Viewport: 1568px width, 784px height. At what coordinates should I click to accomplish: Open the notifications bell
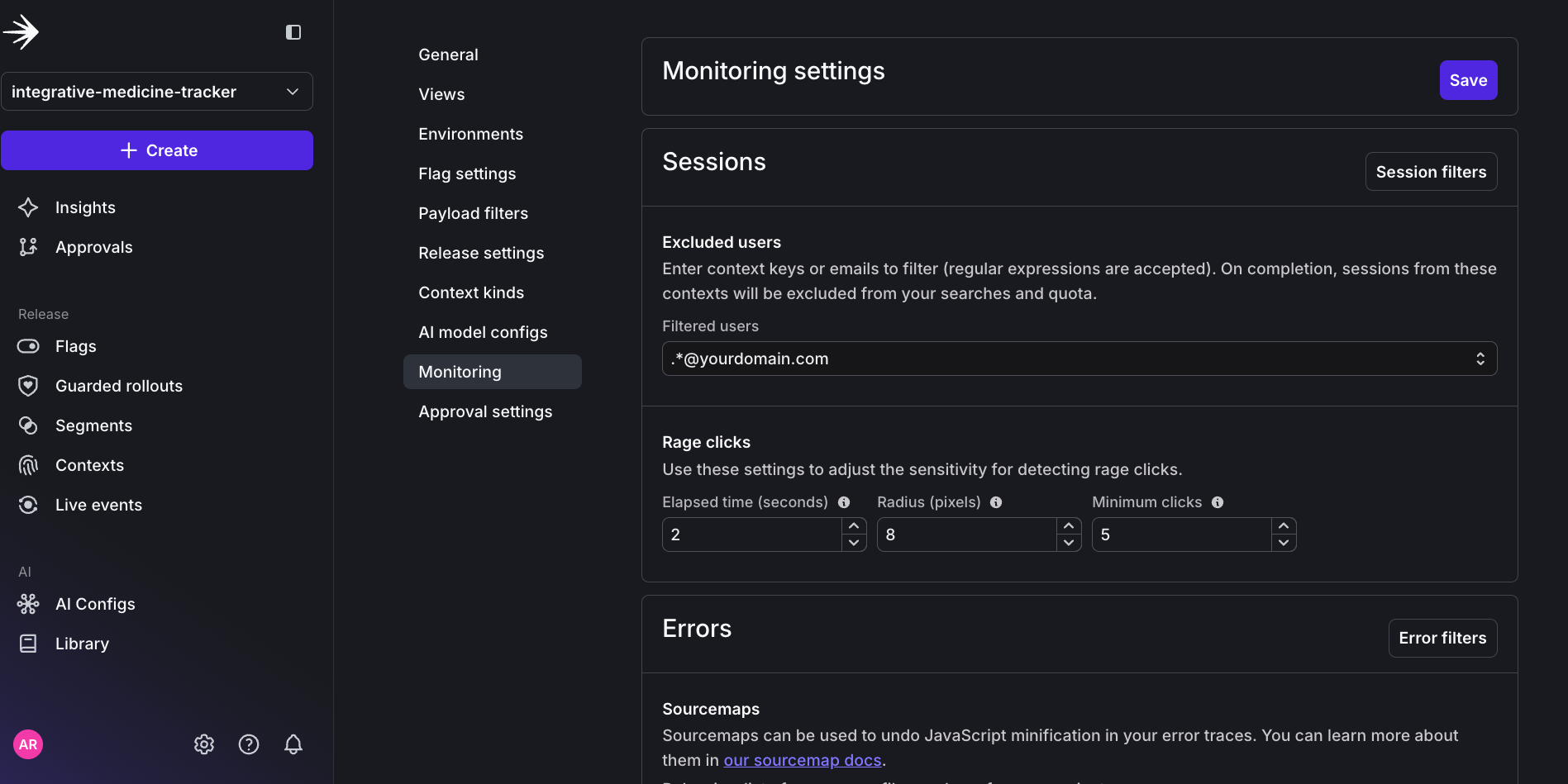(x=293, y=744)
